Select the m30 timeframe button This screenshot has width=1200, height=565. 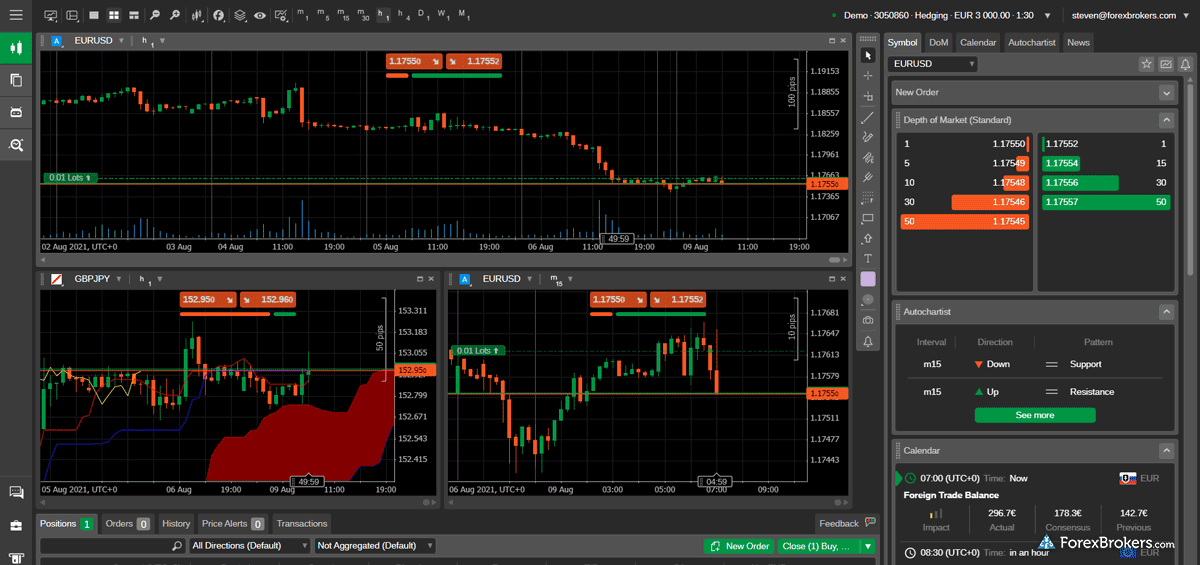363,16
